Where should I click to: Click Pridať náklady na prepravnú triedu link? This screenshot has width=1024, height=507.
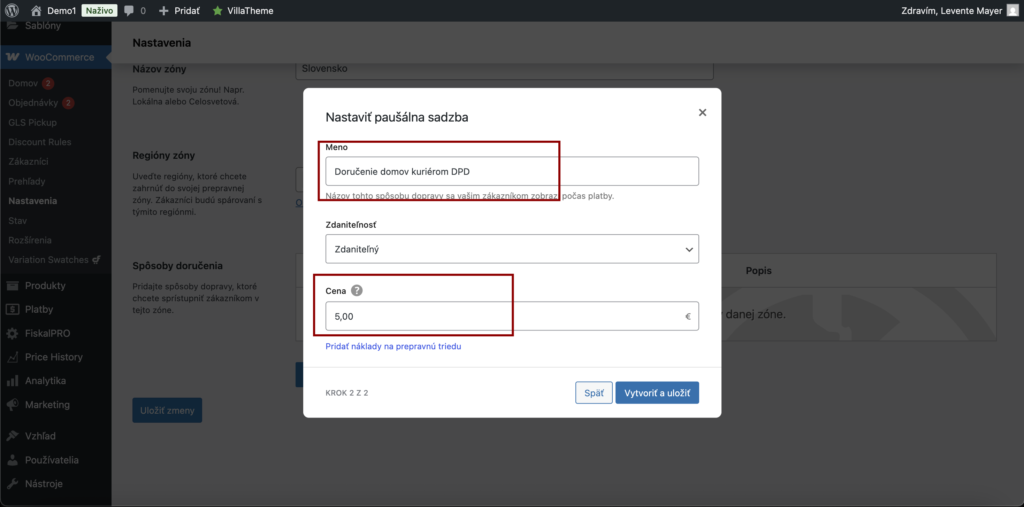coord(393,346)
